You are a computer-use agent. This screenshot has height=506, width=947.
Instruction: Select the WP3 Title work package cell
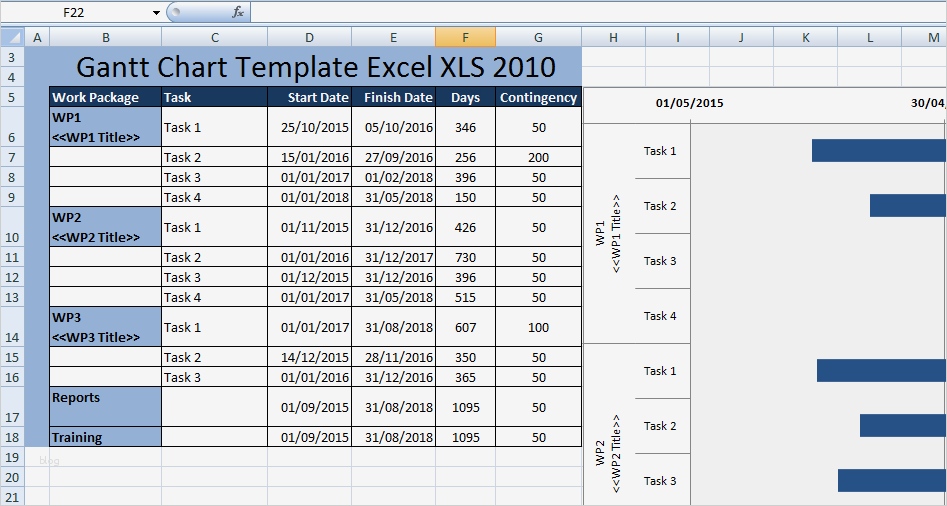click(x=106, y=327)
